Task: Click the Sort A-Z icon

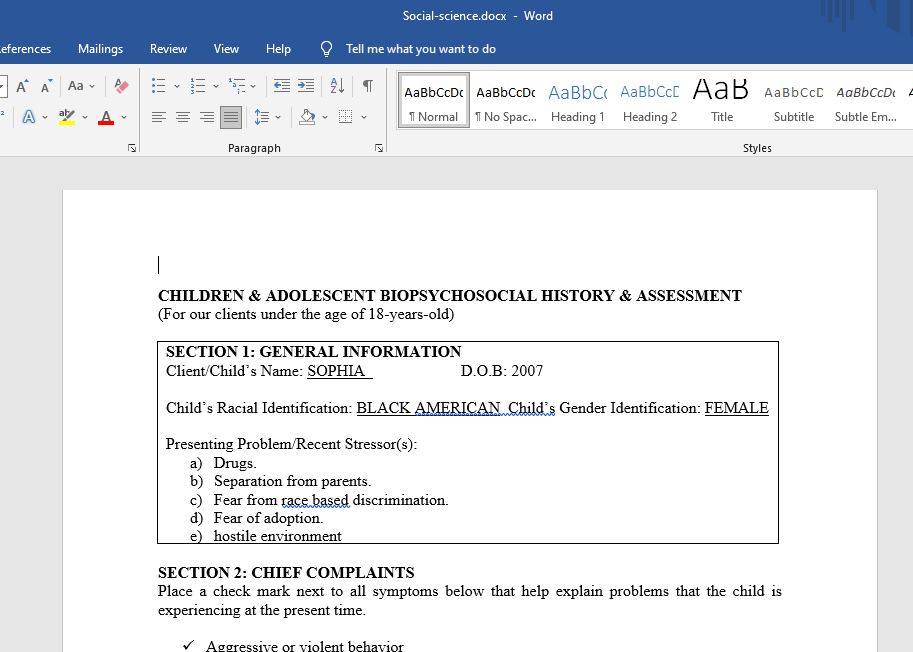Action: [337, 86]
